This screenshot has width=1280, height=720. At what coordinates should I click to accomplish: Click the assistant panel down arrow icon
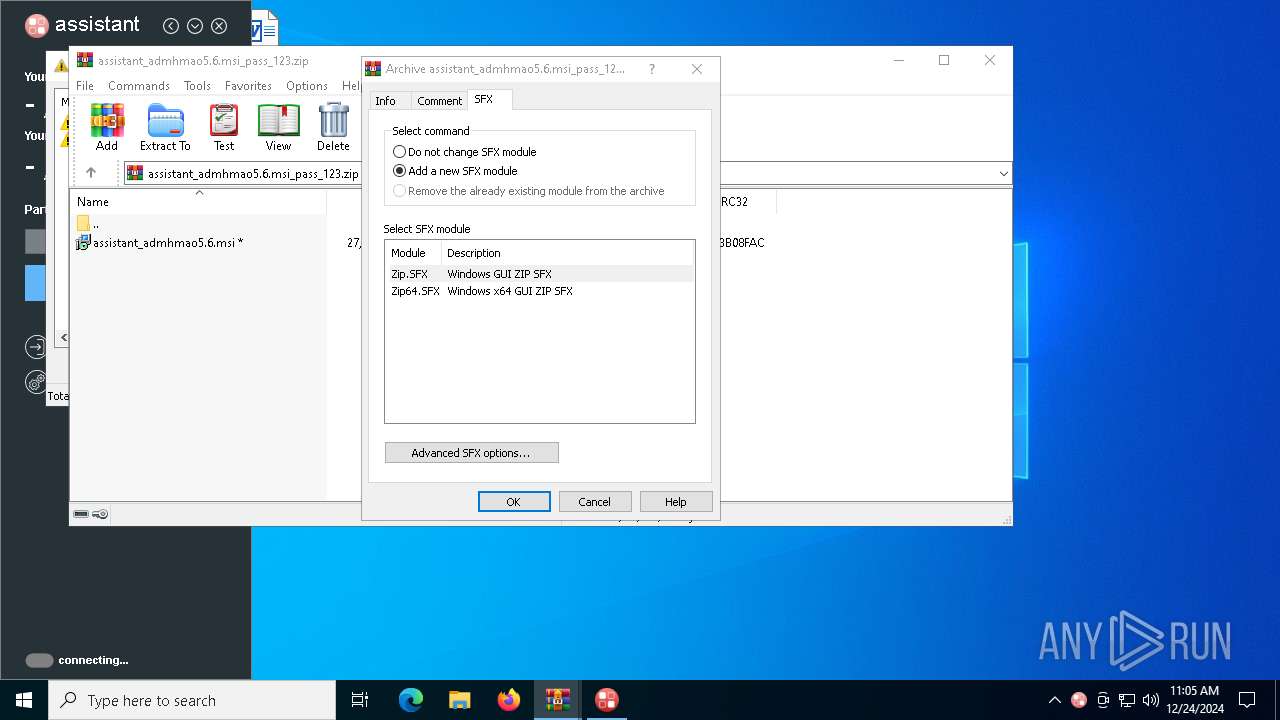[x=195, y=26]
